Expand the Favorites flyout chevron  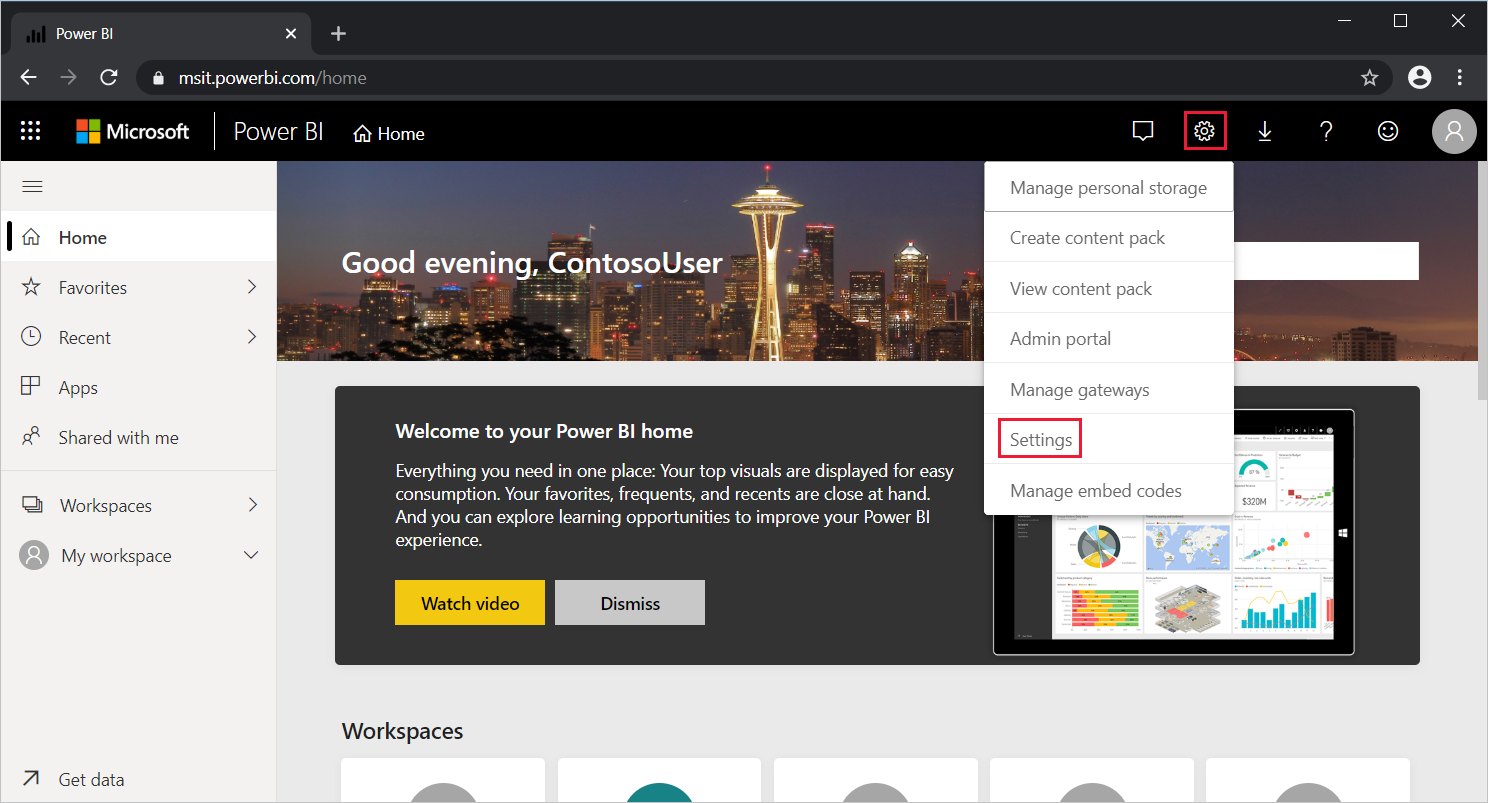[x=252, y=287]
